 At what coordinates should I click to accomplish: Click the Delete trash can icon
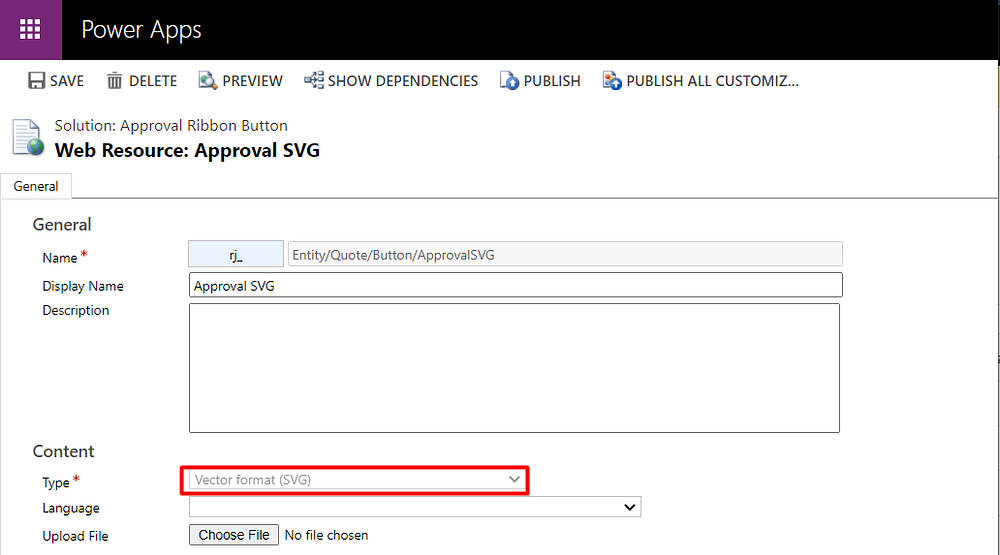(114, 80)
